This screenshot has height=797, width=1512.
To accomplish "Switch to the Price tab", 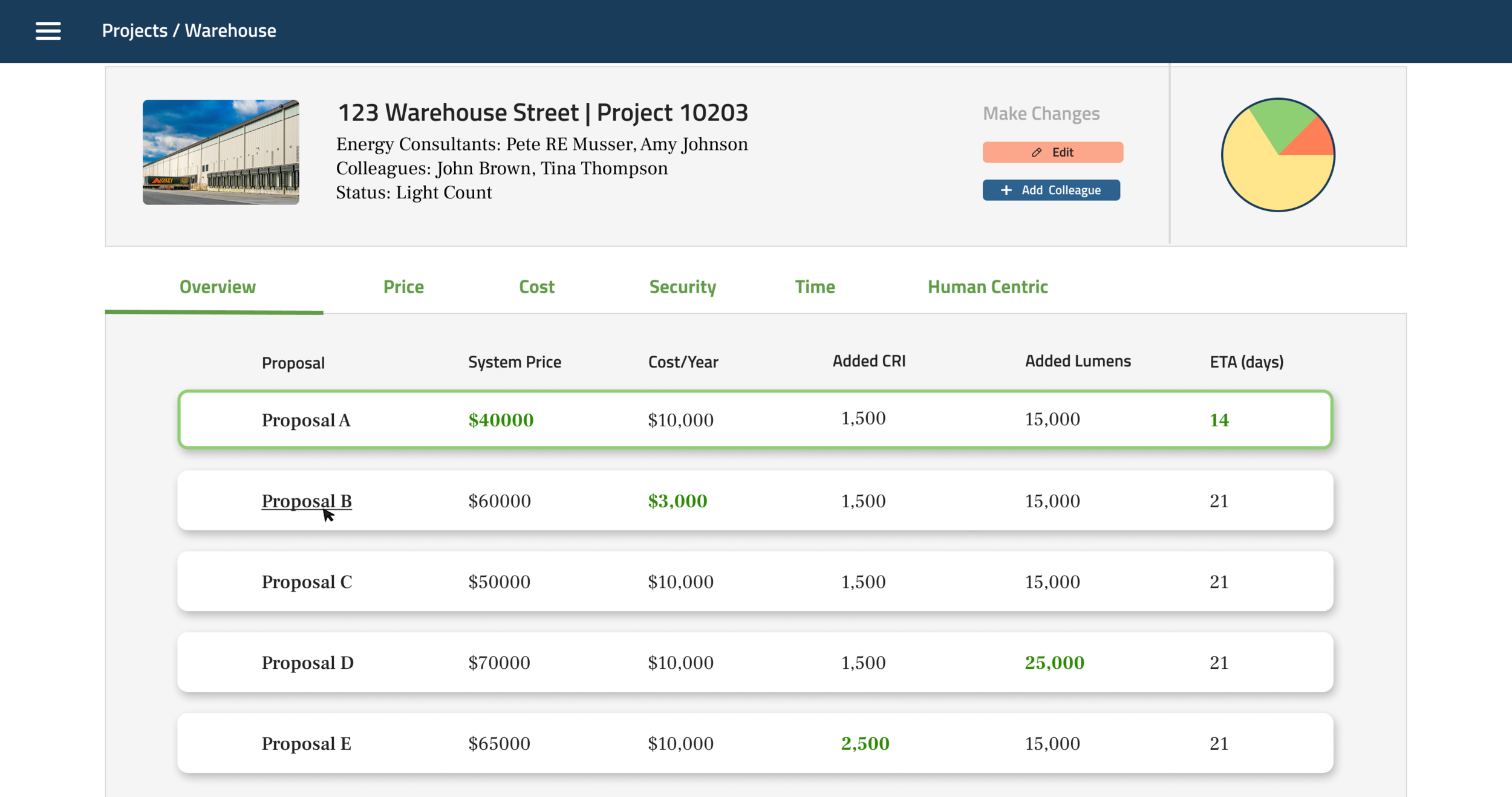I will [x=403, y=287].
